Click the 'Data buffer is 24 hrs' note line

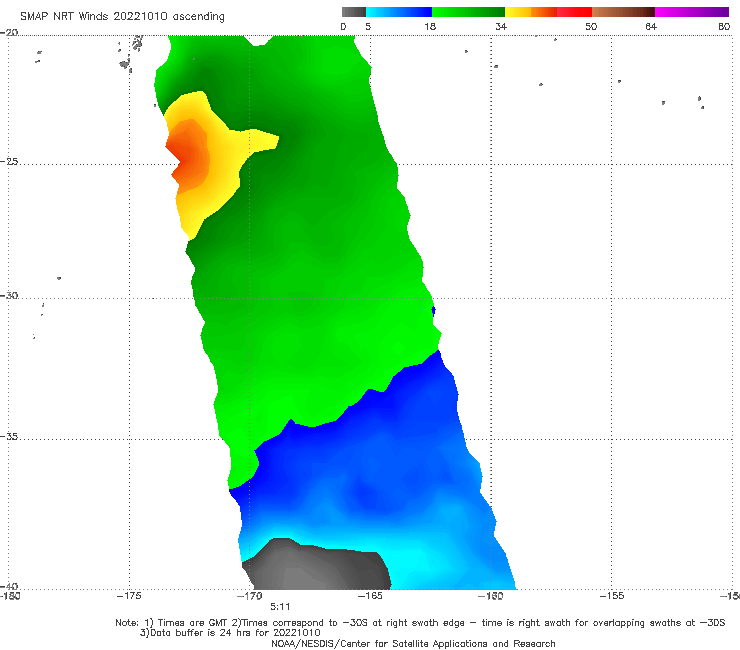[x=230, y=633]
